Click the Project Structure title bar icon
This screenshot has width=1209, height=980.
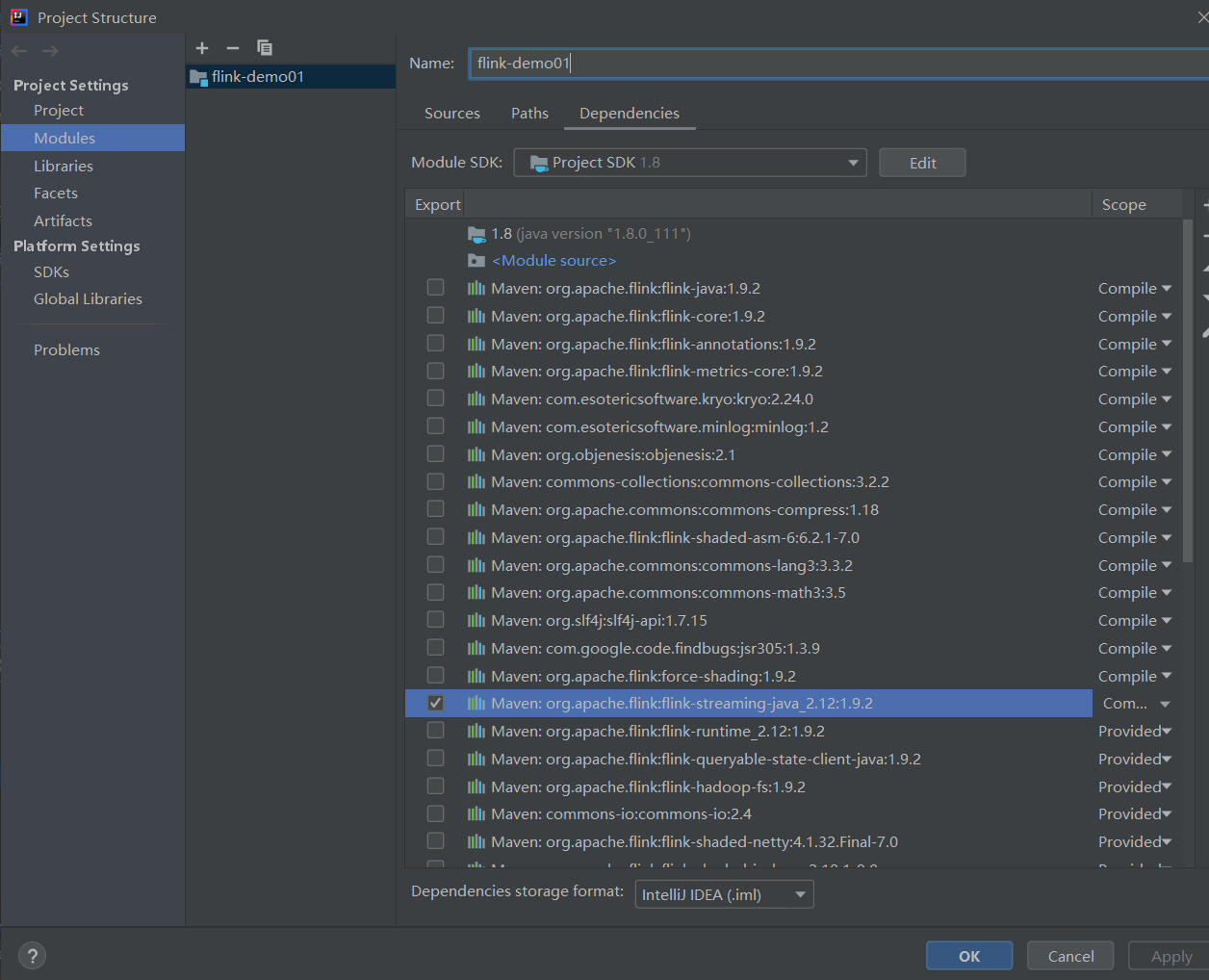click(21, 16)
